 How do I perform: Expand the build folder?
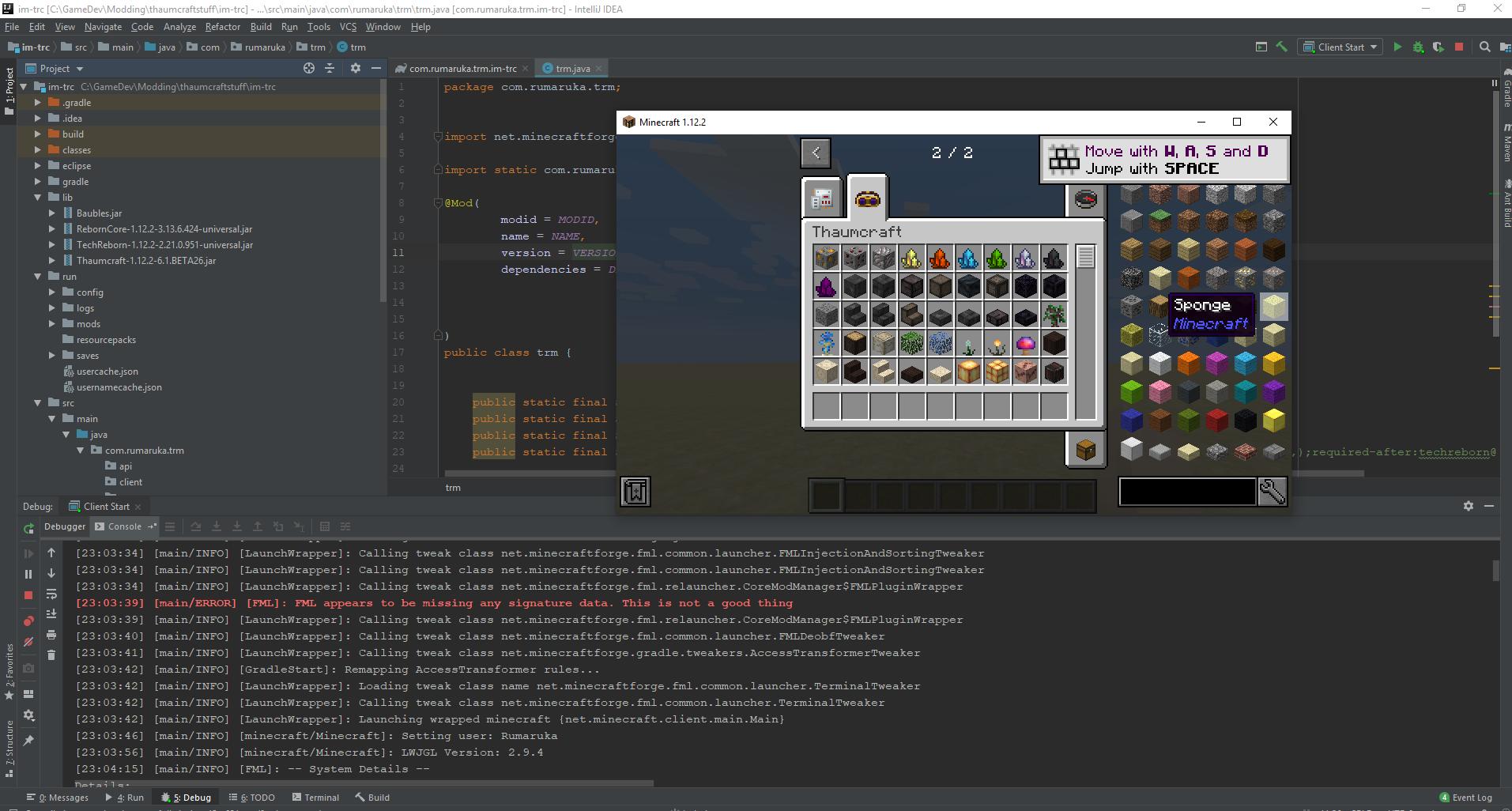pos(37,134)
